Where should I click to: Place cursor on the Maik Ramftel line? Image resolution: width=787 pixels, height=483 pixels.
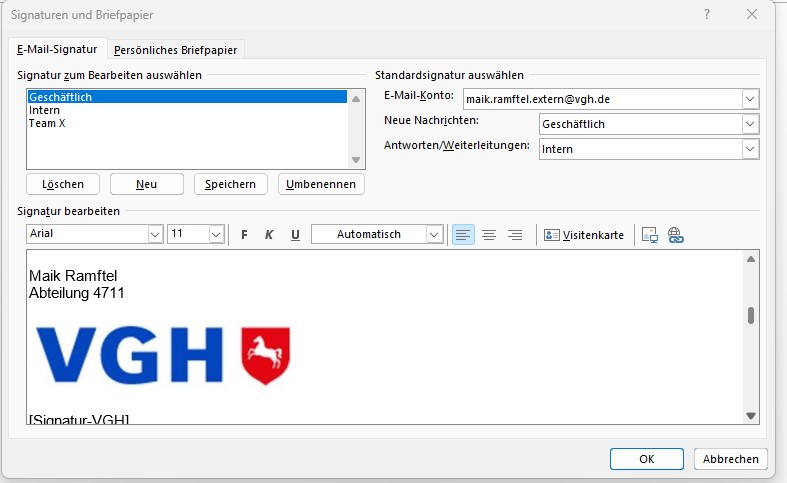[x=73, y=276]
